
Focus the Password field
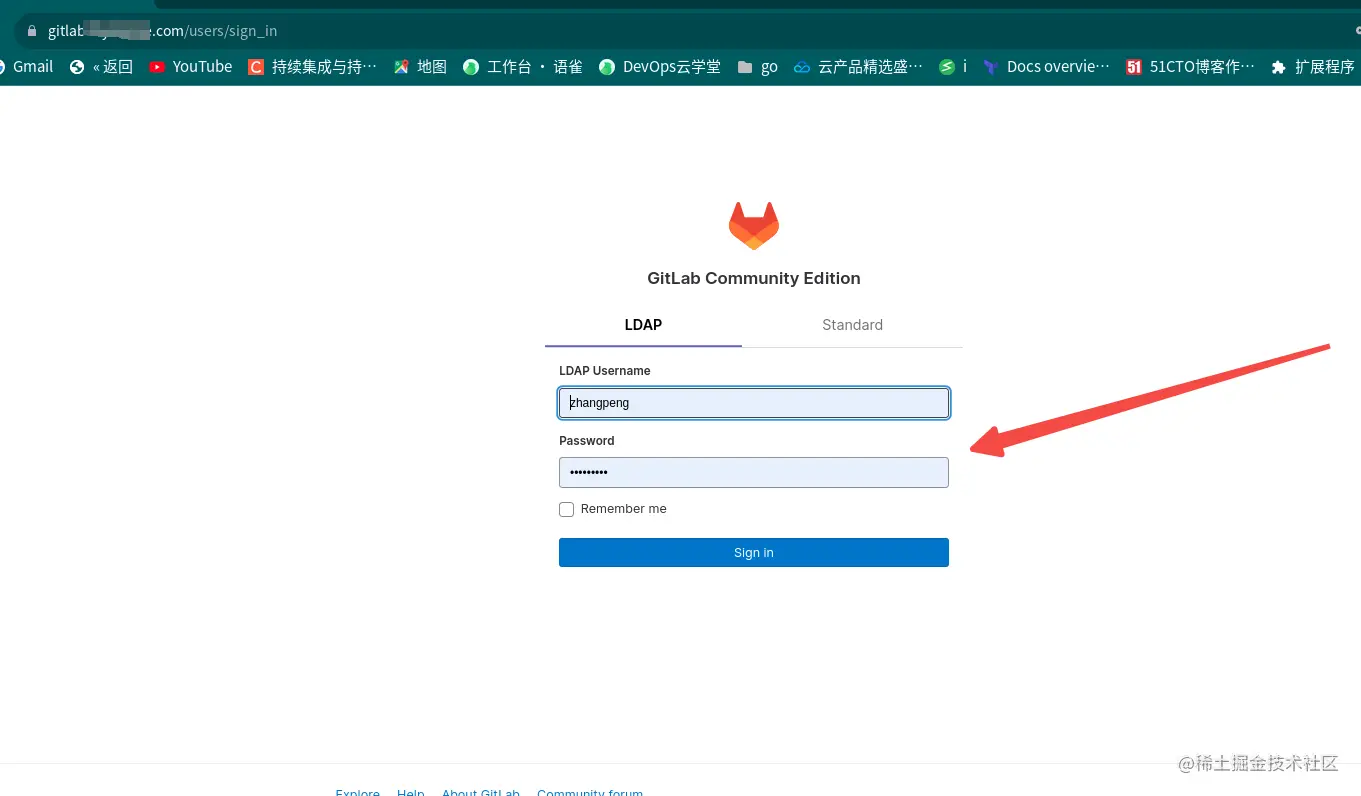pyautogui.click(x=754, y=472)
